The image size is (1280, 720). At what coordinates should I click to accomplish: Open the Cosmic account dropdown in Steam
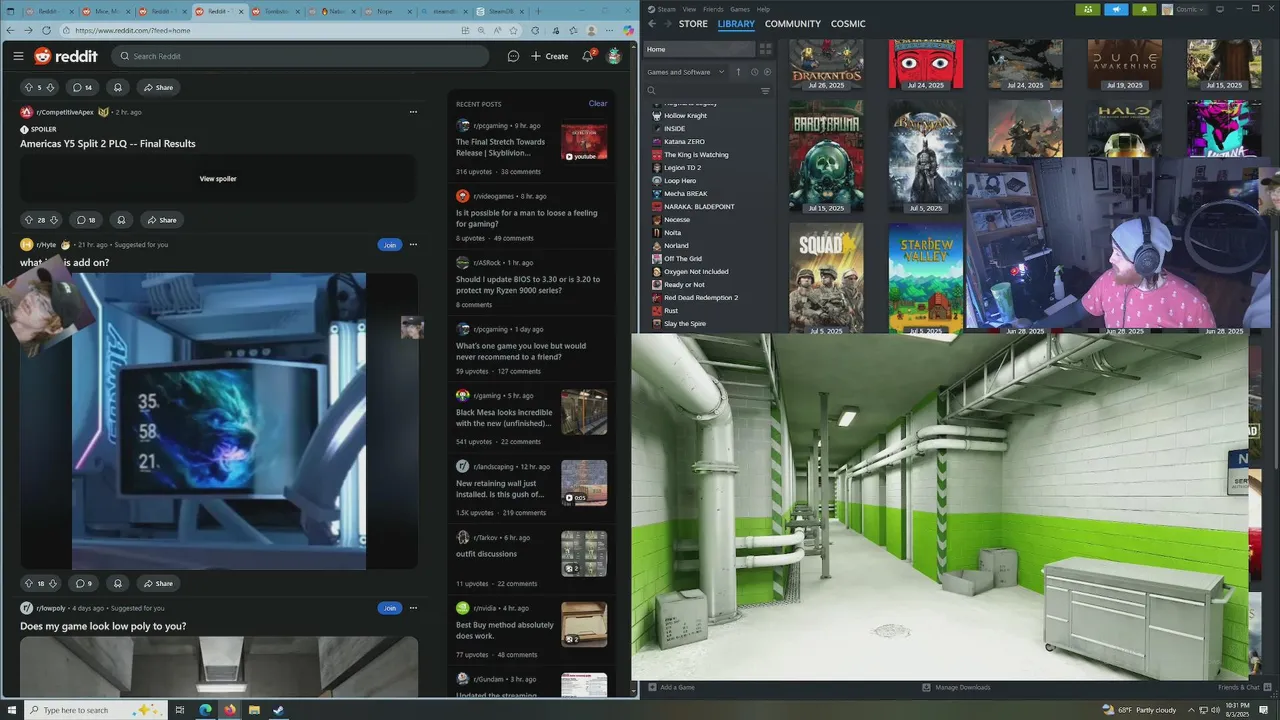(x=1183, y=9)
